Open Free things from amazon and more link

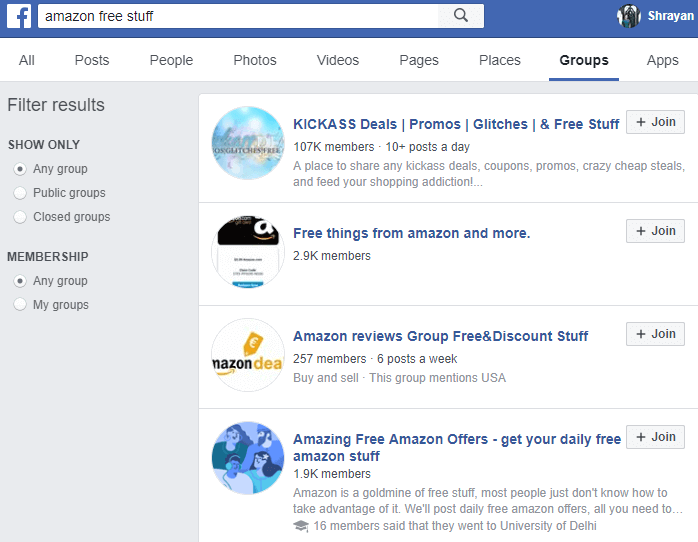click(x=411, y=233)
